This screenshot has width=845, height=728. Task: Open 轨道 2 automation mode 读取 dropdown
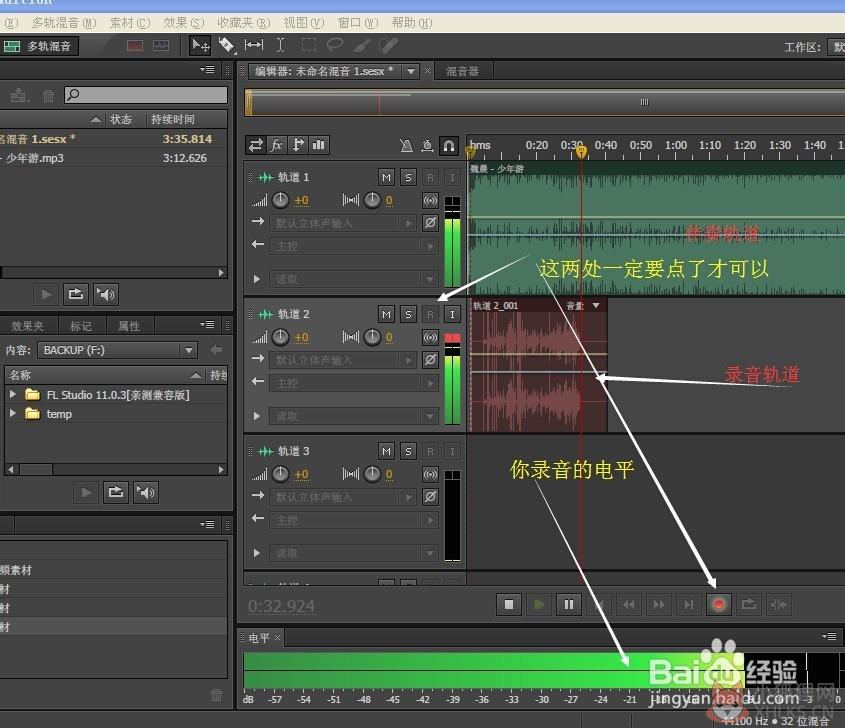tap(354, 416)
